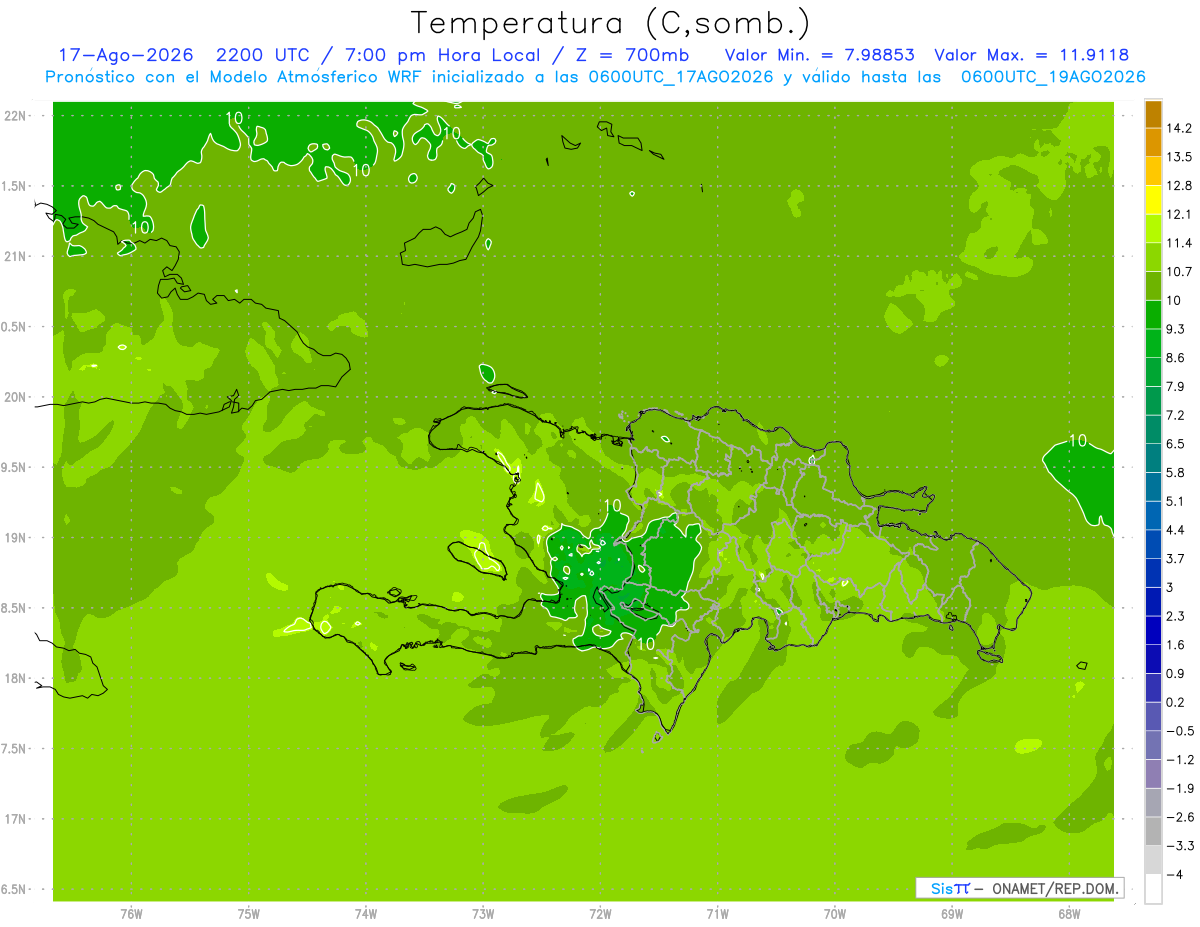The height and width of the screenshot is (927, 1200).
Task: Click the "14.2" colorbar value
Action: tap(1179, 128)
